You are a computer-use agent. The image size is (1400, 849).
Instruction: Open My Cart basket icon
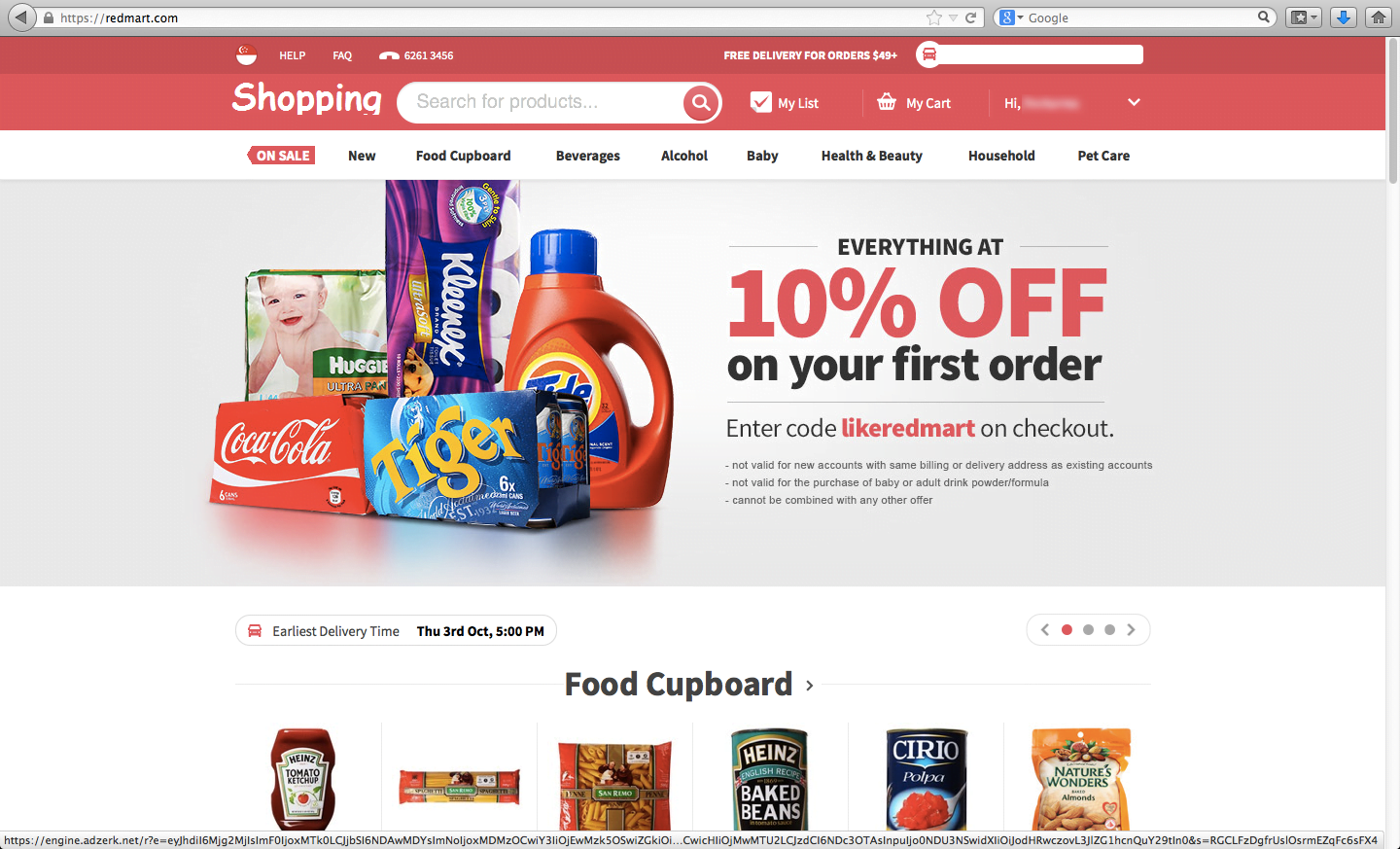[887, 101]
